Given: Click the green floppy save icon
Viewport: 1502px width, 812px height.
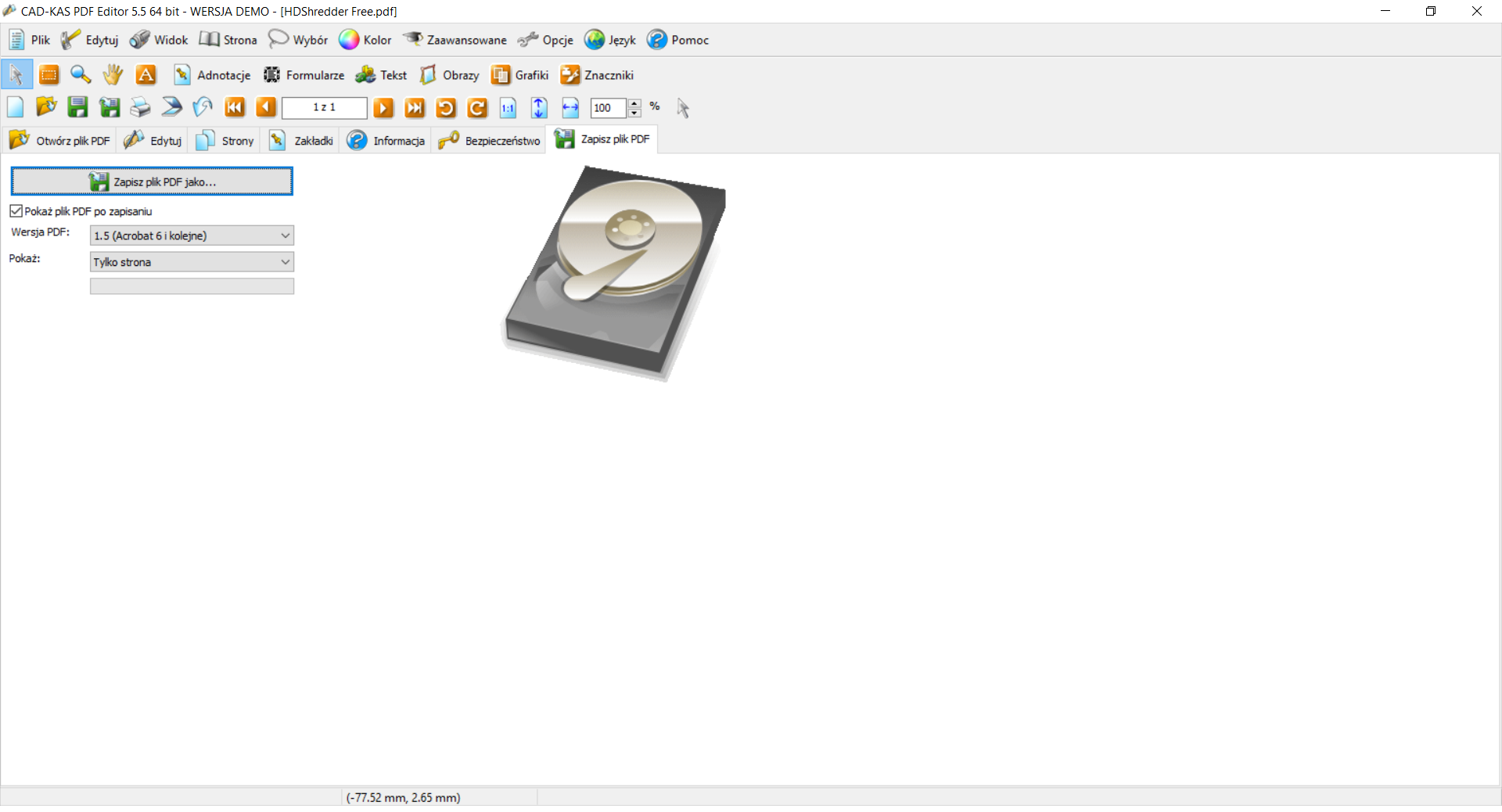Looking at the screenshot, I should pyautogui.click(x=77, y=108).
